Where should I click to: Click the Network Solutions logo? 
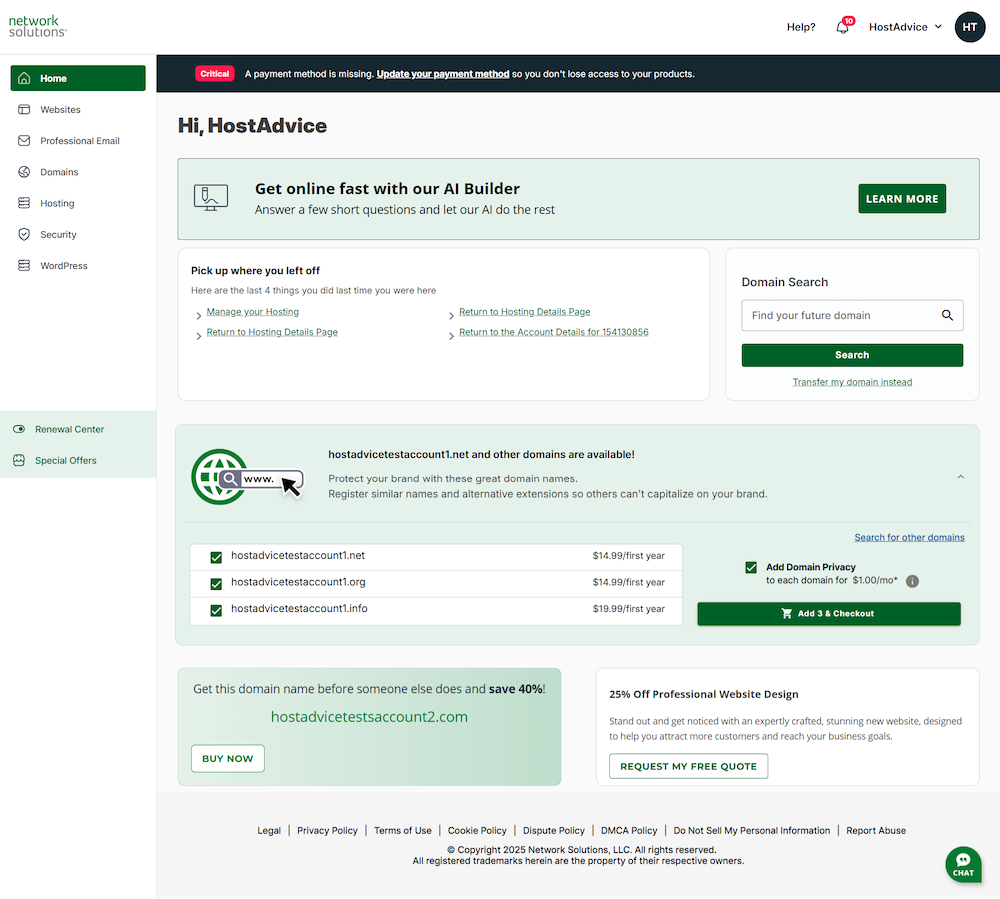coord(38,26)
